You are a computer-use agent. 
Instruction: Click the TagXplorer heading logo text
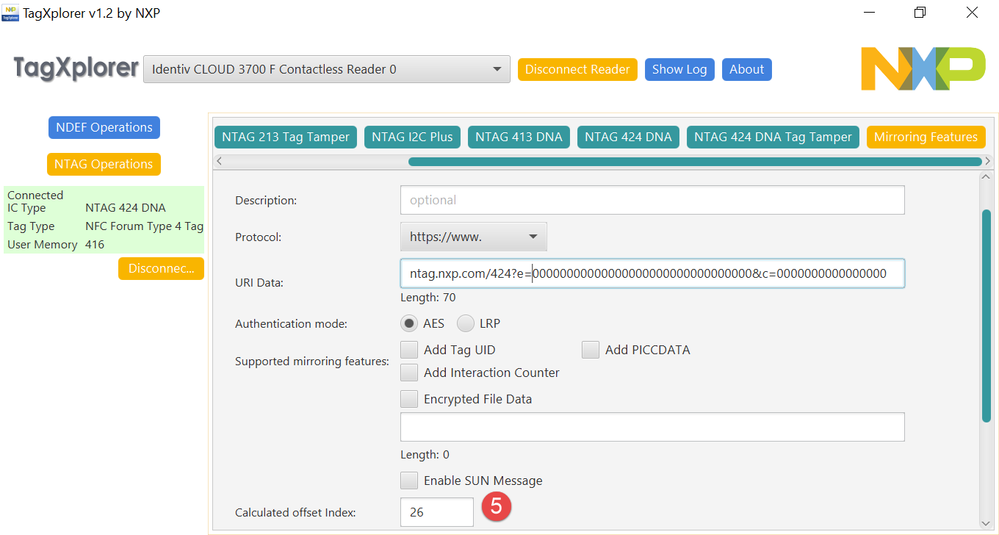[x=76, y=68]
